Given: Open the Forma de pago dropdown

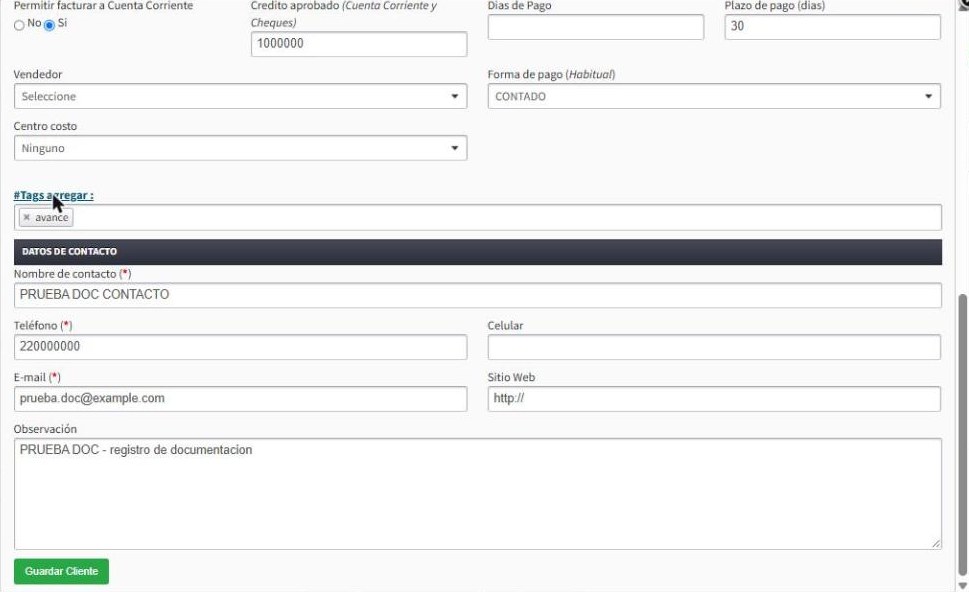Looking at the screenshot, I should (714, 96).
